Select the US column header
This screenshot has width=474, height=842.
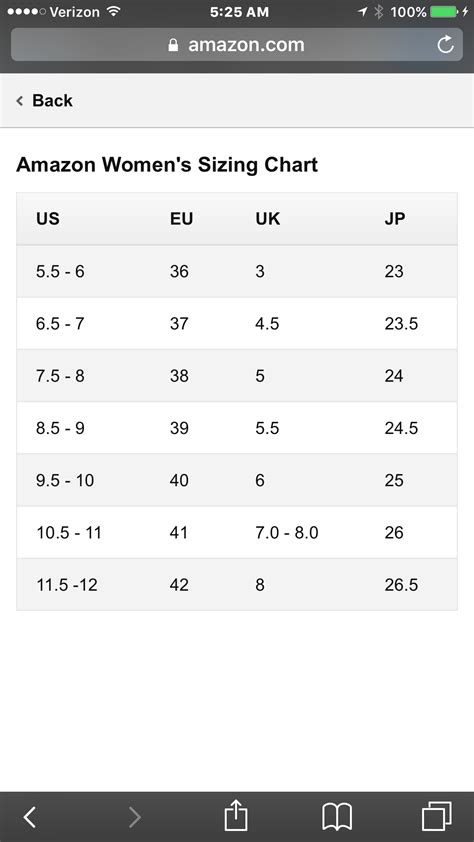[48, 219]
